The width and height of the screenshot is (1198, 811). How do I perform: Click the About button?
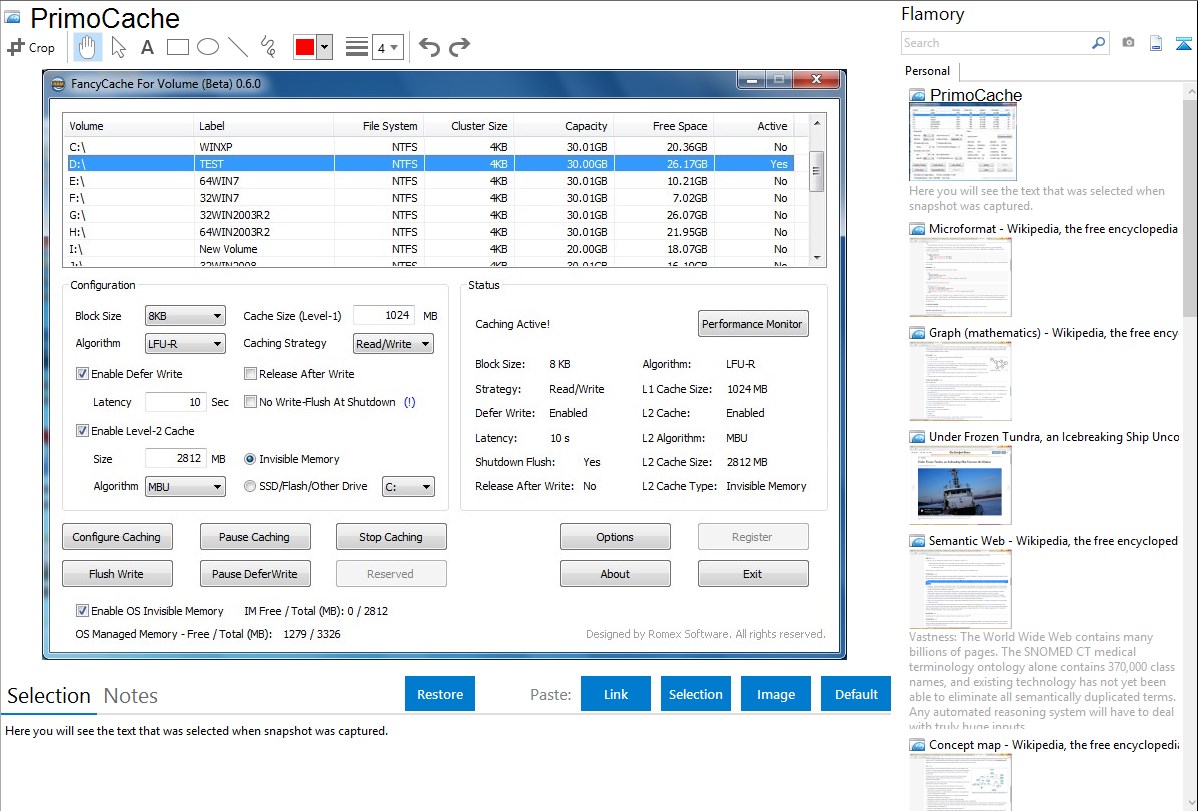coord(615,574)
